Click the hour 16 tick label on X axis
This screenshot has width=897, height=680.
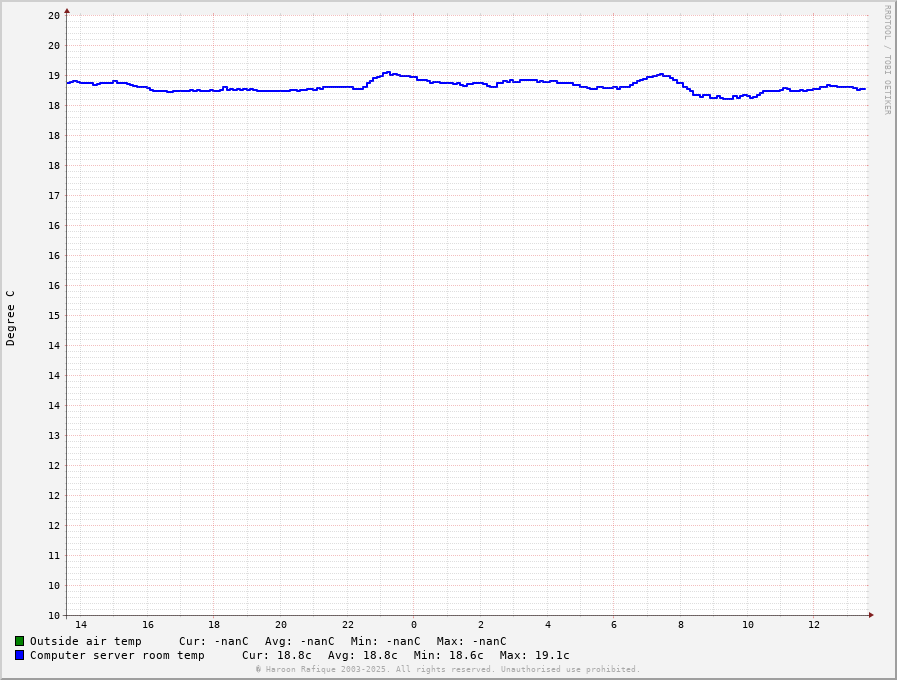(148, 625)
